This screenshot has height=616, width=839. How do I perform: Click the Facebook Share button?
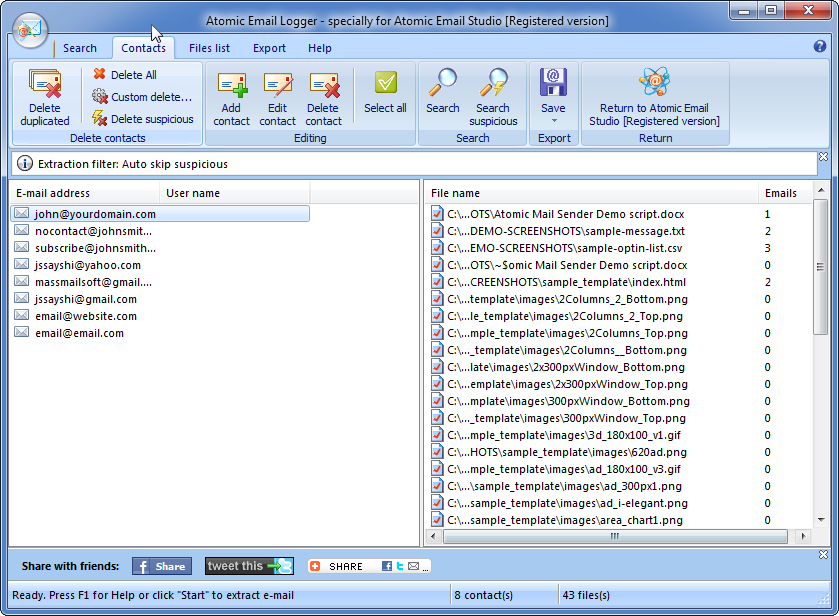pos(161,565)
